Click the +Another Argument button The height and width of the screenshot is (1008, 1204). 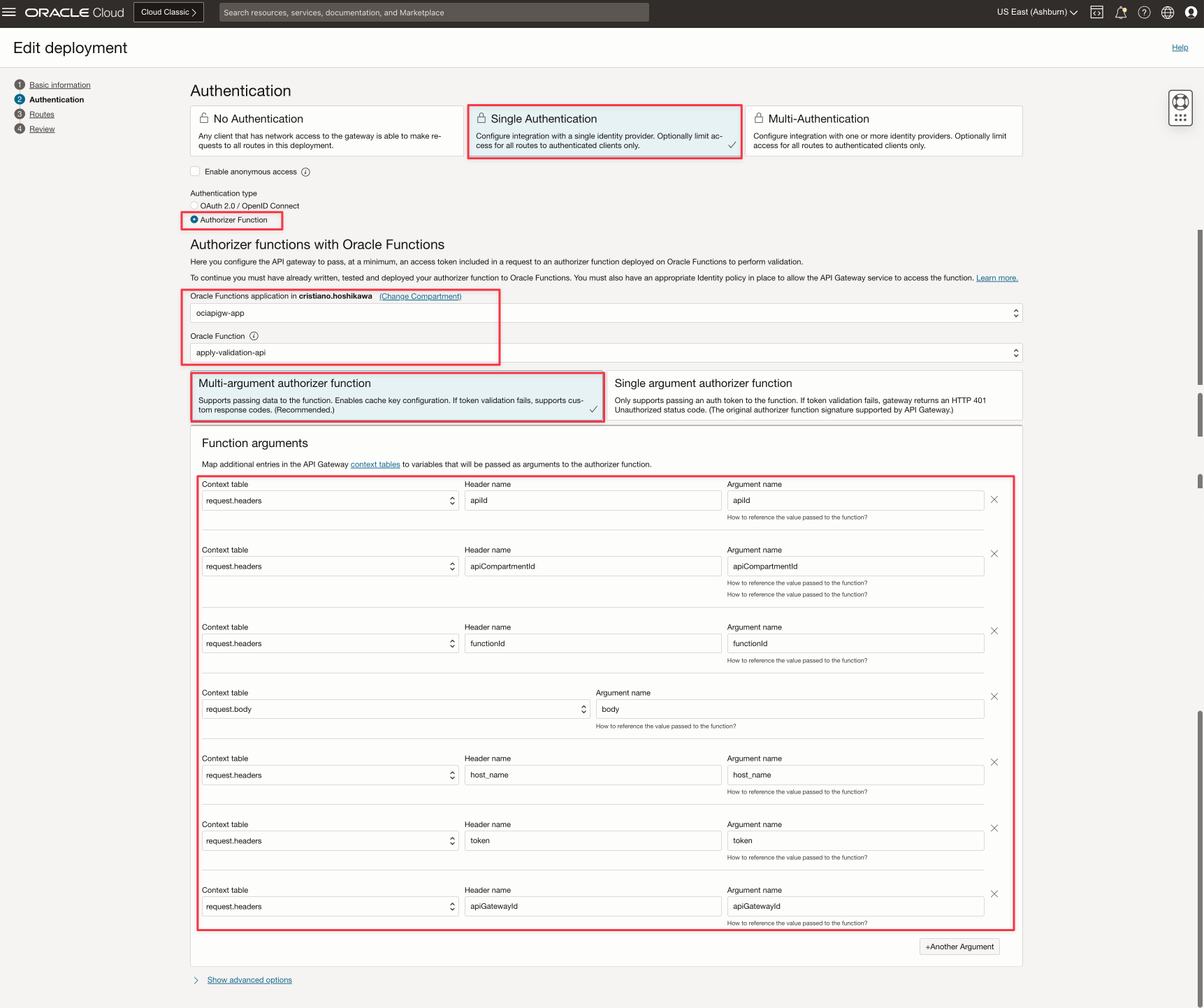click(x=959, y=947)
